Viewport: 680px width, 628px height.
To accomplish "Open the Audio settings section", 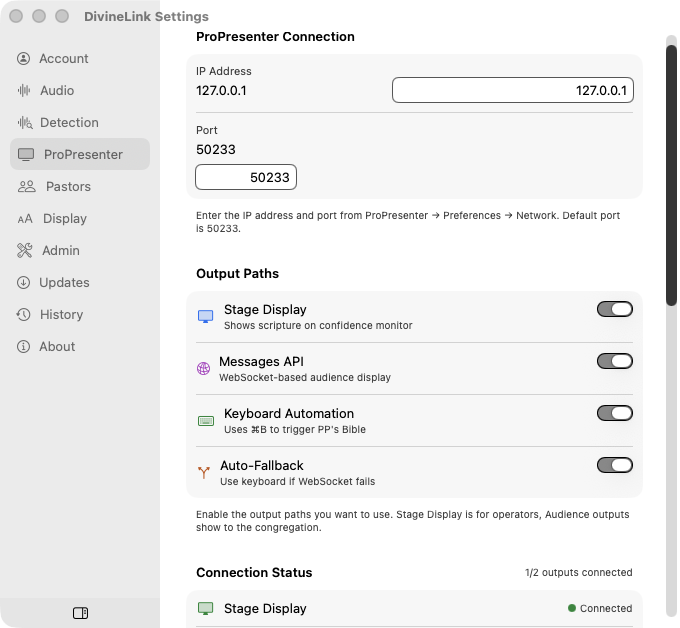I will point(80,90).
